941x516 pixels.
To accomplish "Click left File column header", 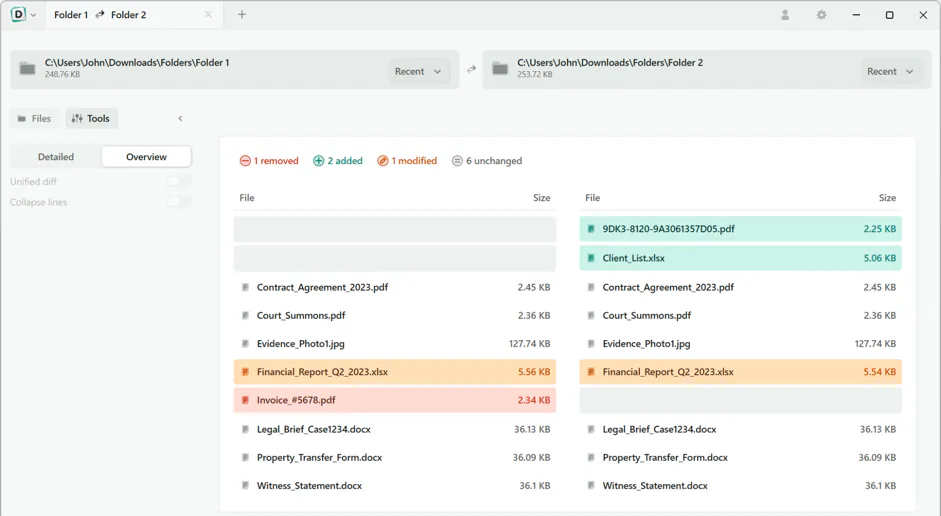I will click(247, 198).
